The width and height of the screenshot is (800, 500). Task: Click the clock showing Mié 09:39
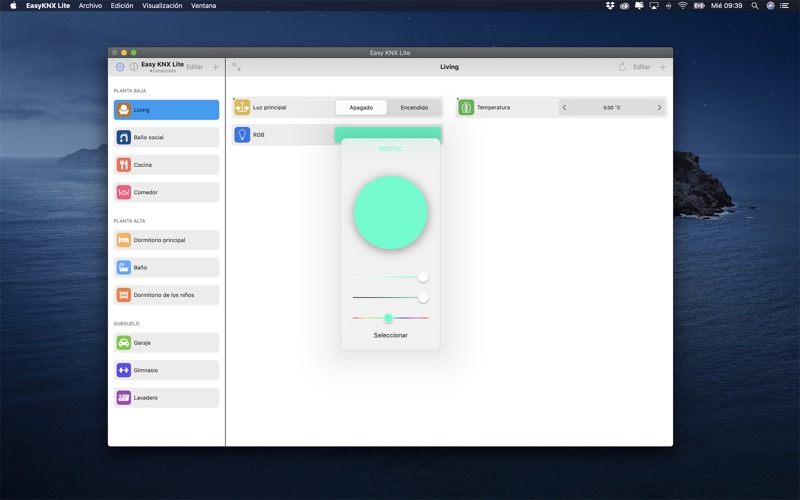coord(727,6)
